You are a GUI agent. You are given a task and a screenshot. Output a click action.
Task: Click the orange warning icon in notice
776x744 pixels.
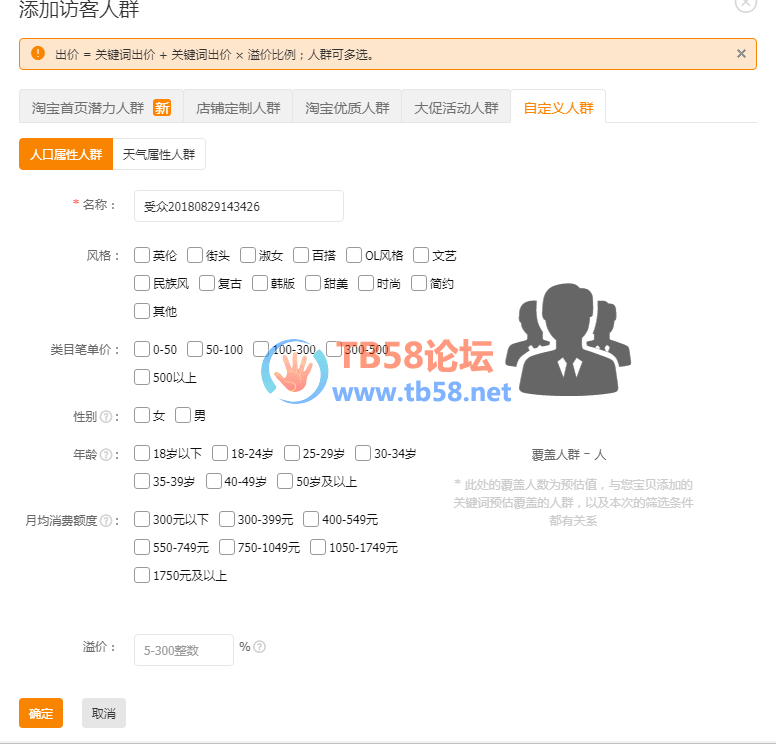(x=38, y=53)
